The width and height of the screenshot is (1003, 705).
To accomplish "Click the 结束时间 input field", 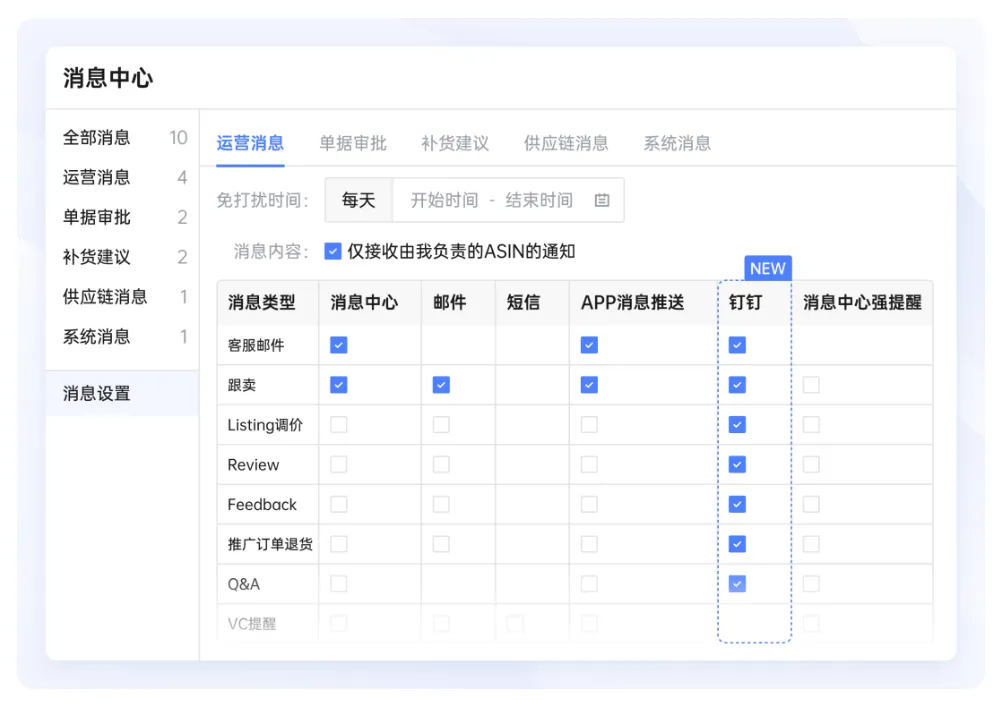I will pyautogui.click(x=539, y=200).
